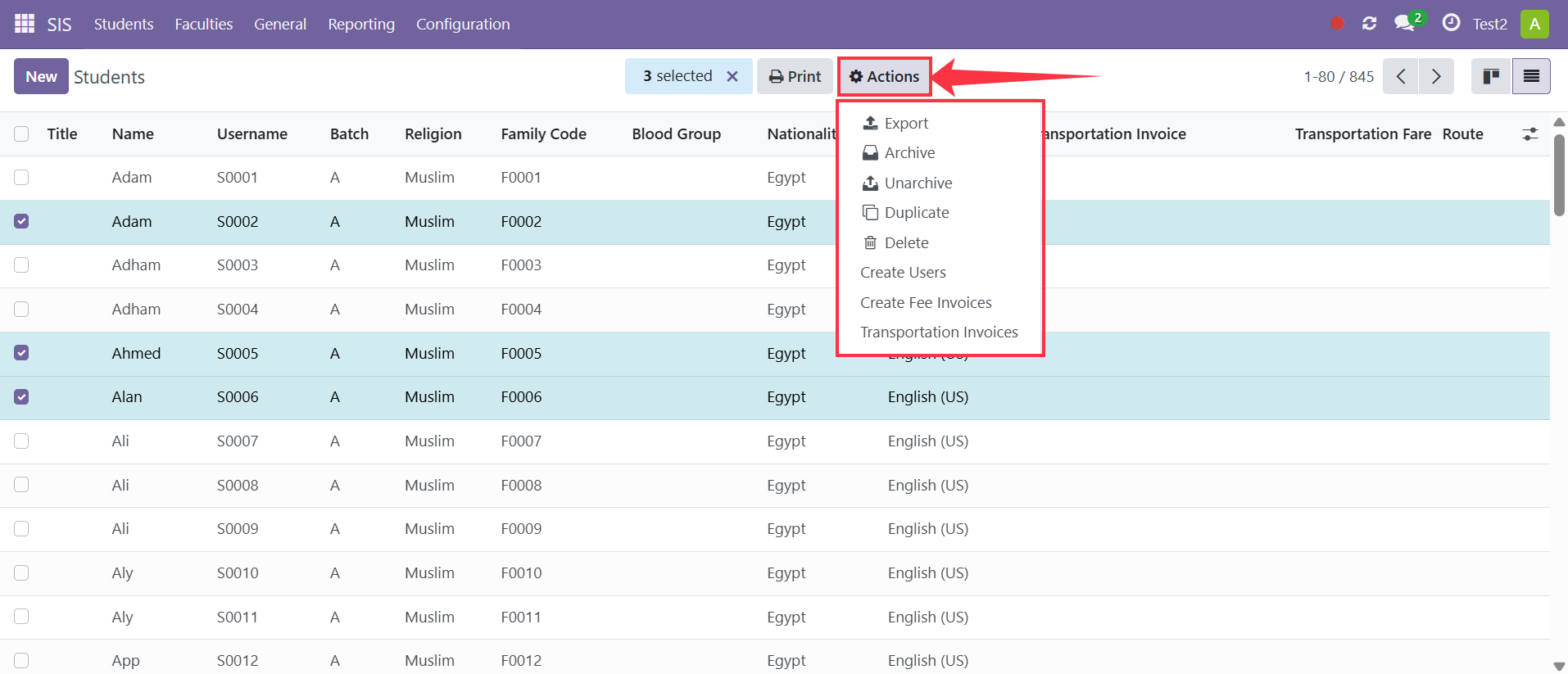Open the Print dropdown
The height and width of the screenshot is (674, 1568).
(795, 76)
